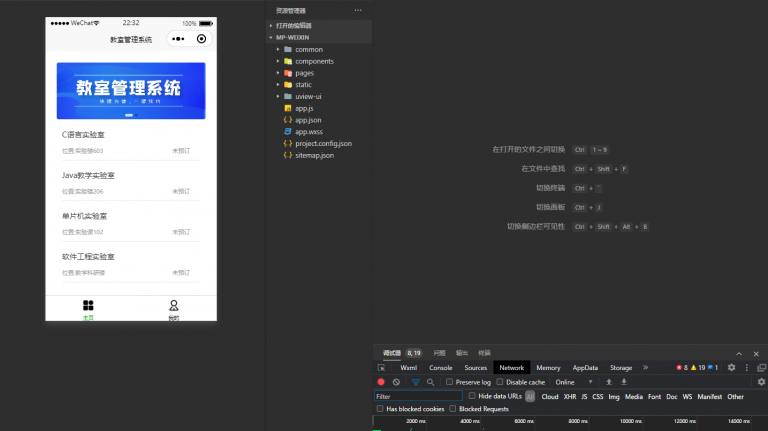Open network settings gear icon

pos(761,382)
